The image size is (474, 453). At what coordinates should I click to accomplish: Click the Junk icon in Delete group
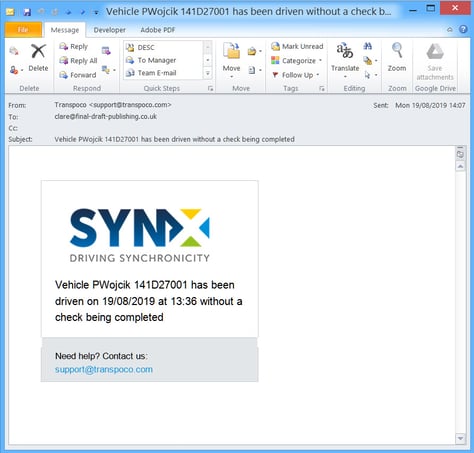tap(16, 70)
